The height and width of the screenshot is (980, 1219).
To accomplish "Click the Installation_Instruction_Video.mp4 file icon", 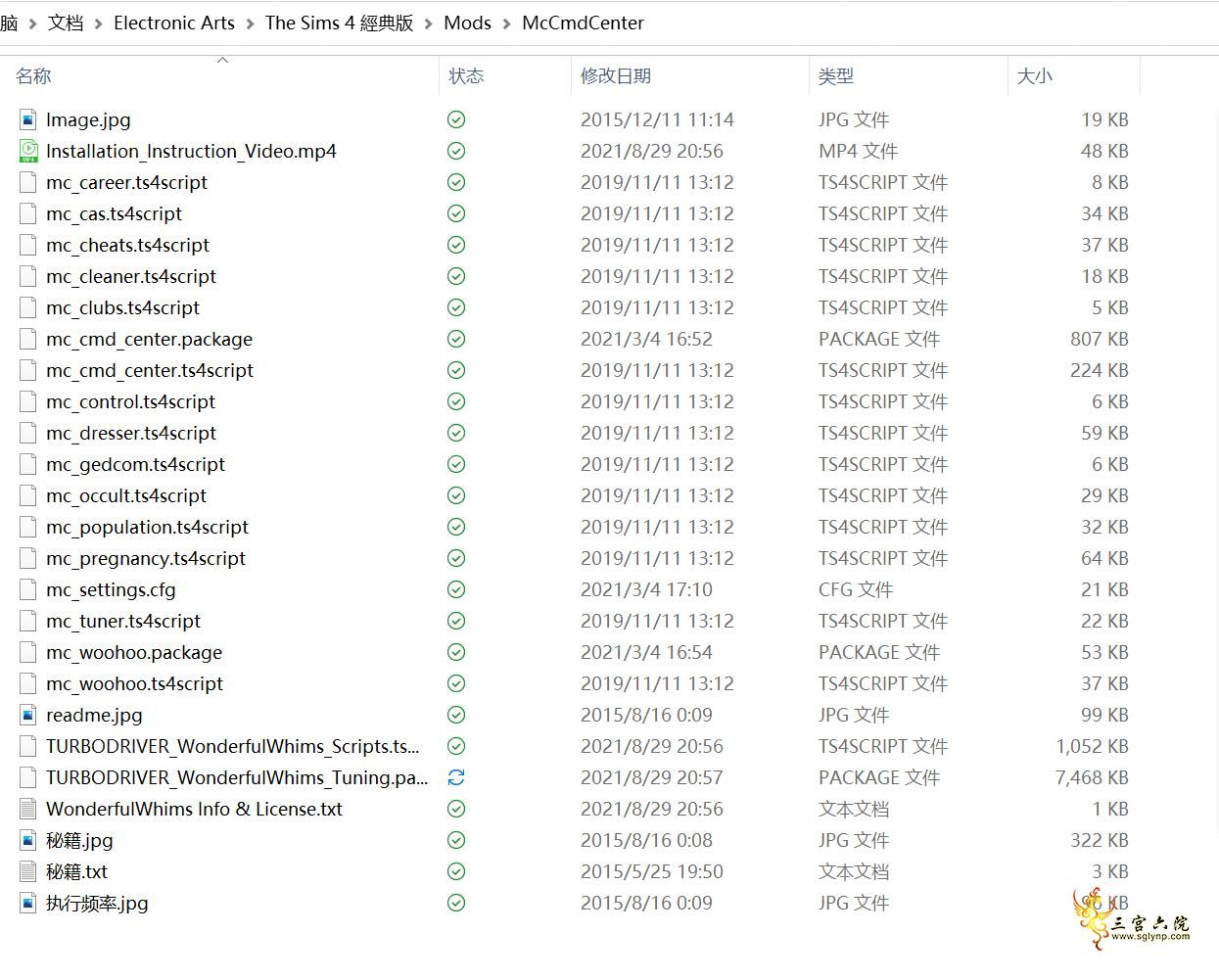I will click(x=27, y=151).
